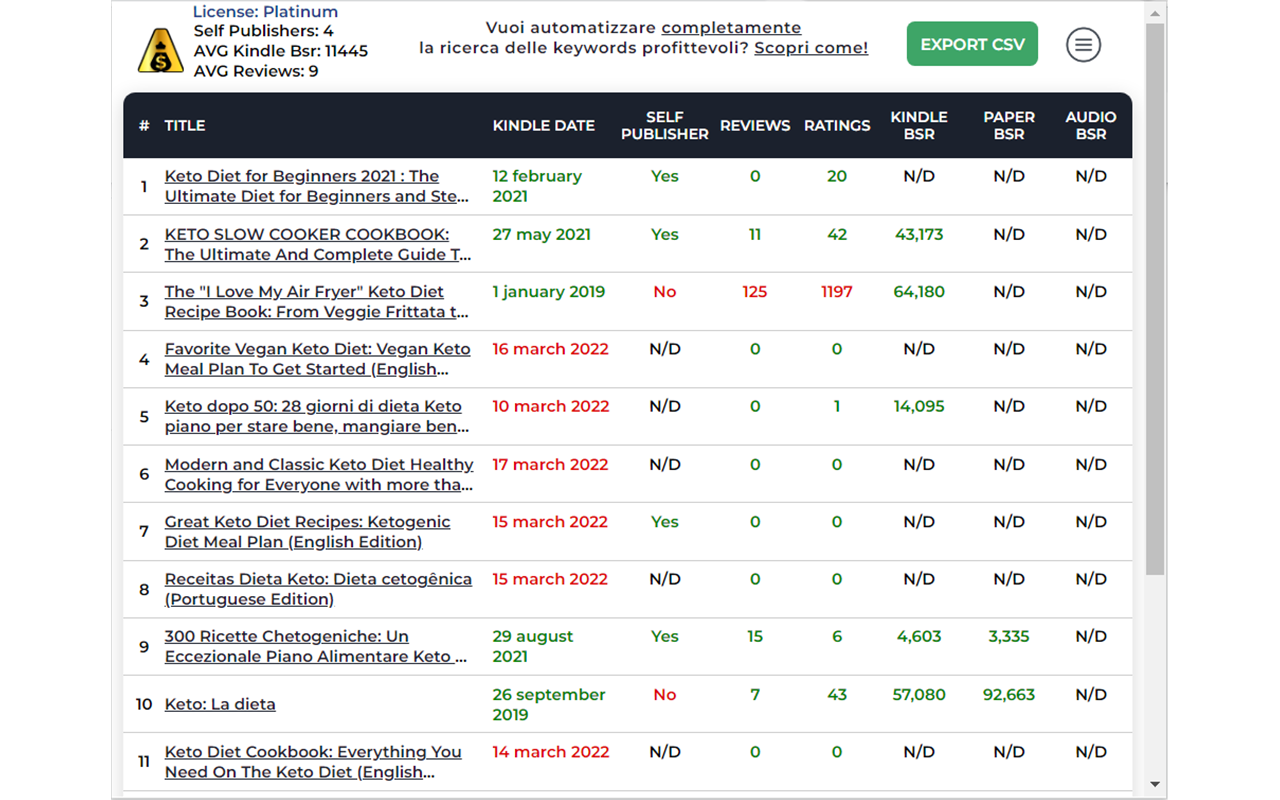Image resolution: width=1280 pixels, height=800 pixels.
Task: Click scrollbar up arrow
Action: (1155, 10)
